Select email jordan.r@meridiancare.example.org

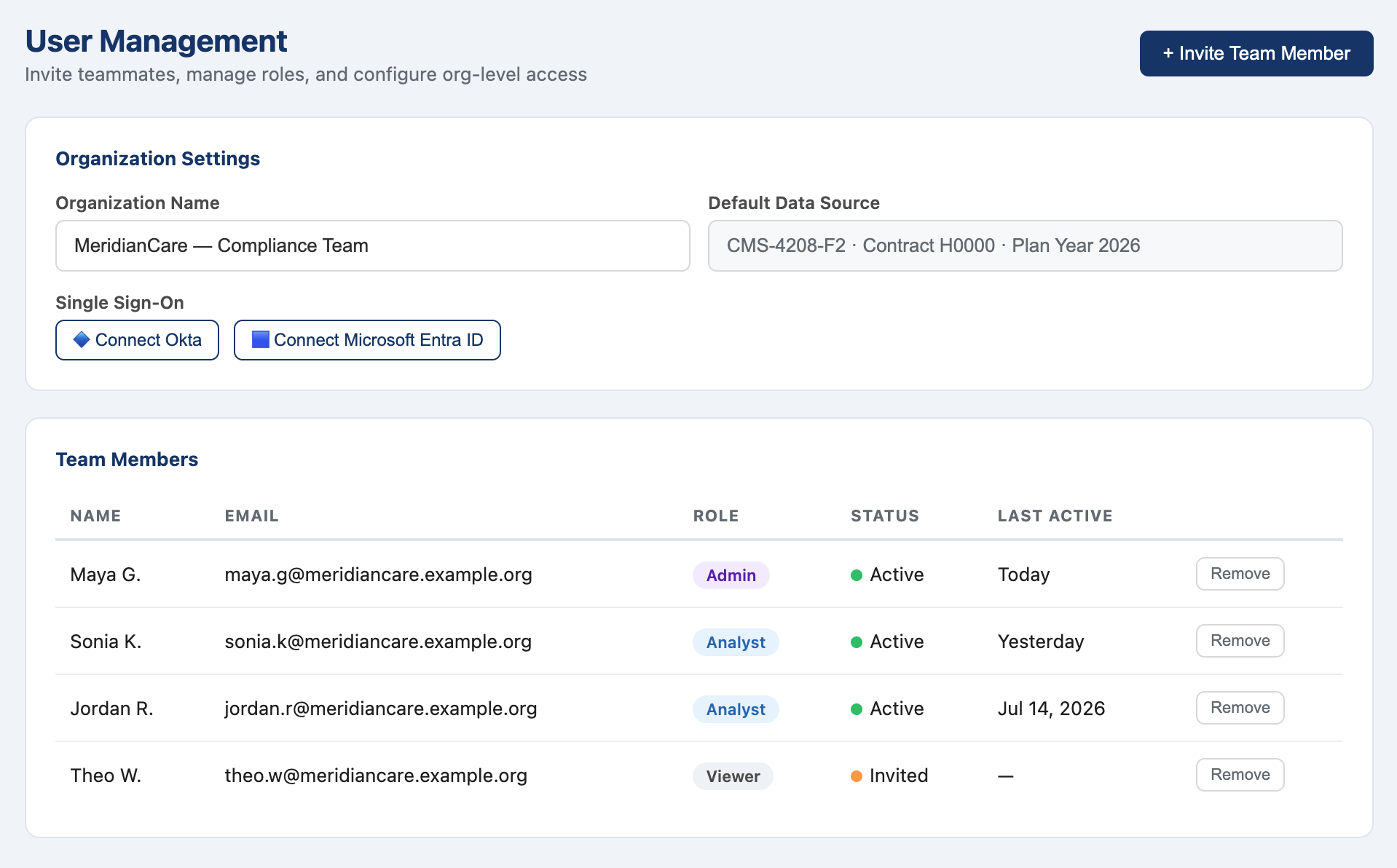click(x=380, y=709)
